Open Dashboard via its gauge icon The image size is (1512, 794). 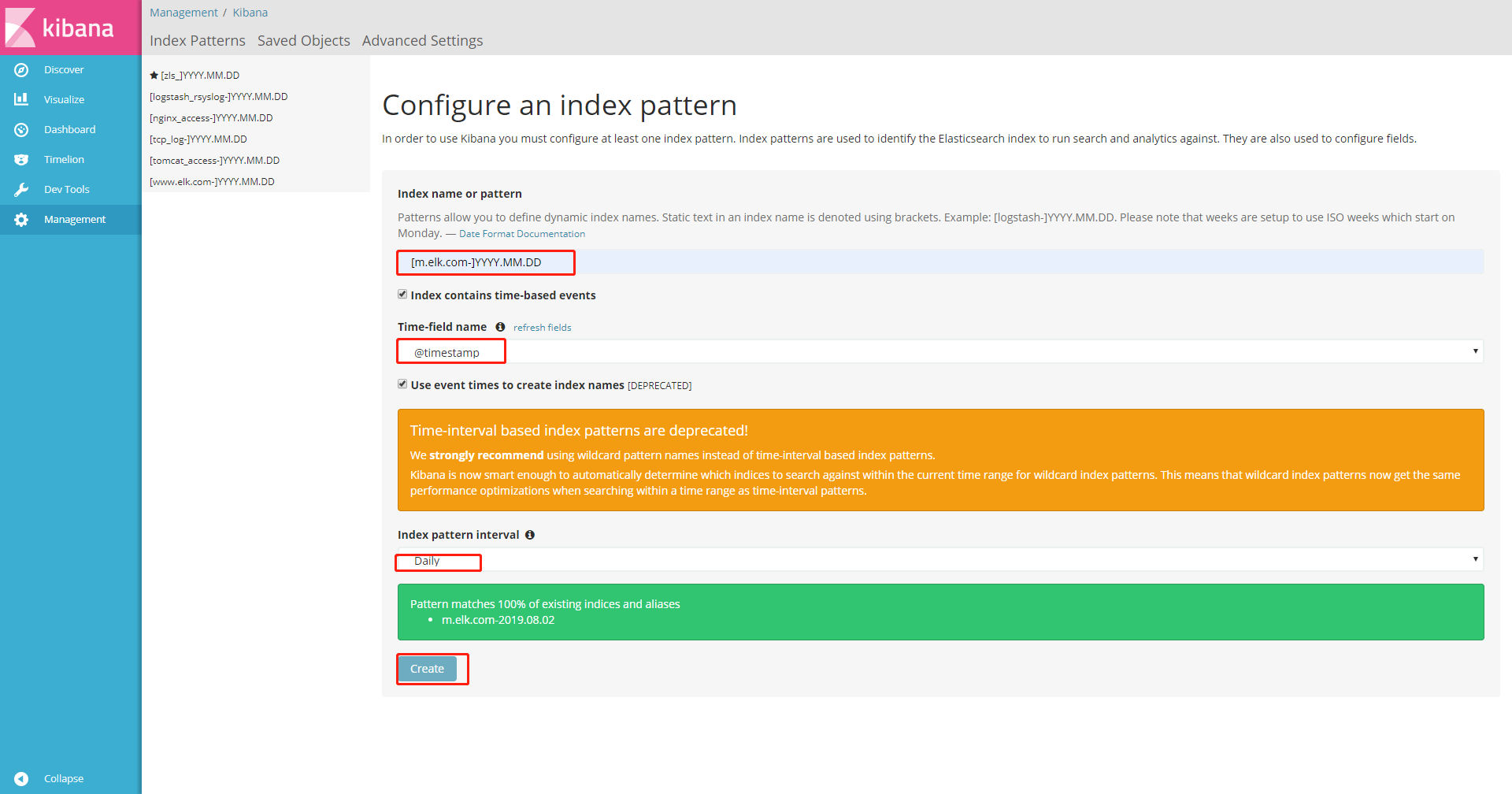tap(21, 130)
